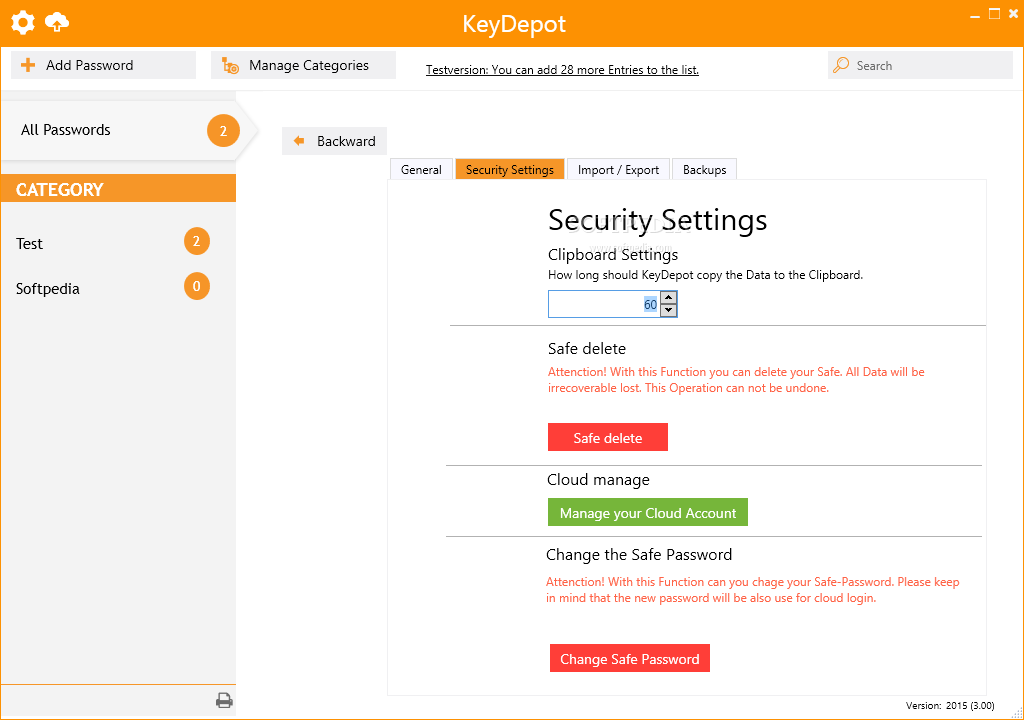
Task: Click the Cloud manage label
Action: tap(598, 480)
